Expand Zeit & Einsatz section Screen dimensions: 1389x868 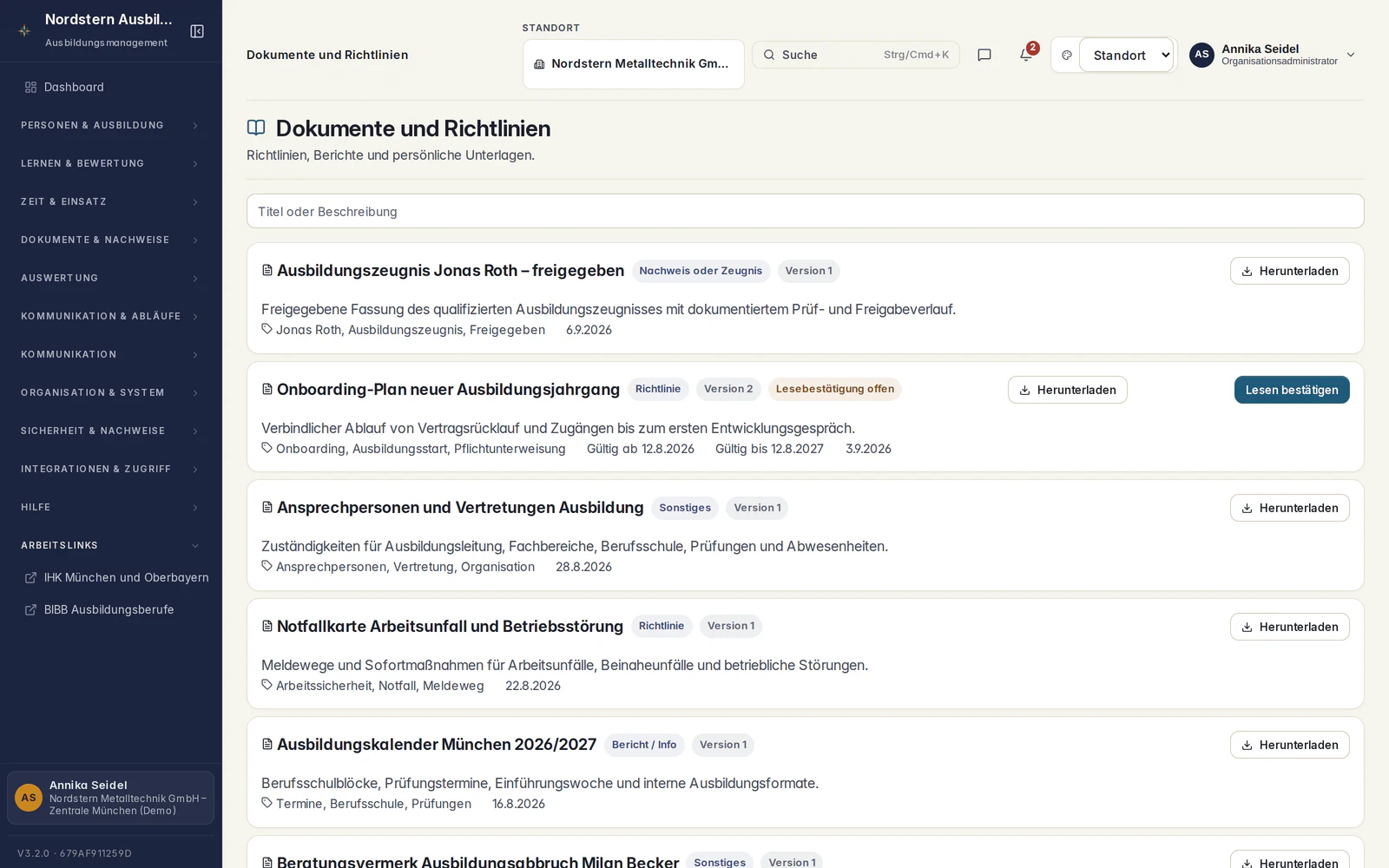coord(111,202)
